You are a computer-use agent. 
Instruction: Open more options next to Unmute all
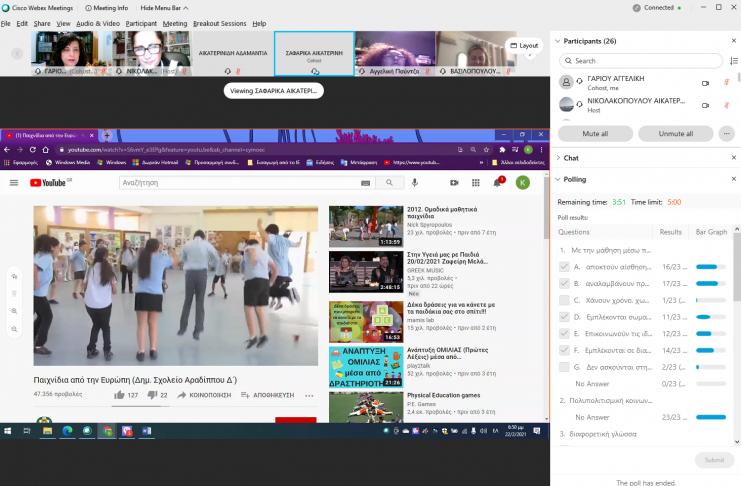coord(726,133)
